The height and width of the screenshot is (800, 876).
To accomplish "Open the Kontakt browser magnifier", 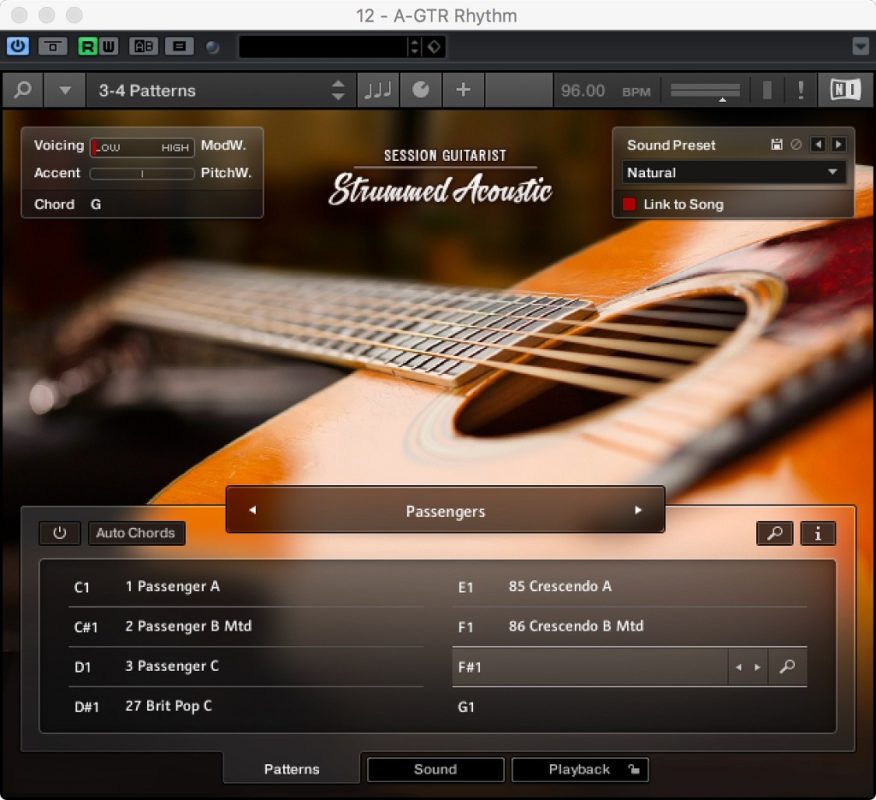I will click(22, 90).
